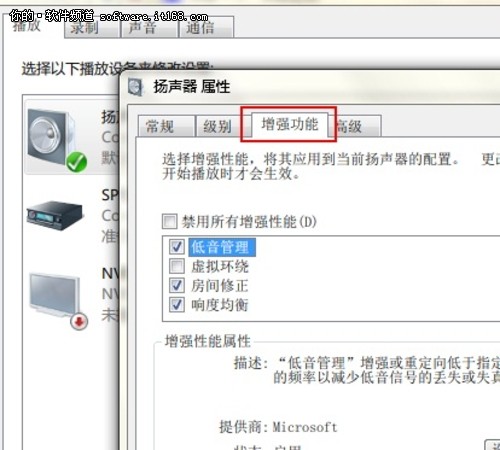This screenshot has width=500, height=450.
Task: Switch to the 常规 tab
Action: coord(166,126)
